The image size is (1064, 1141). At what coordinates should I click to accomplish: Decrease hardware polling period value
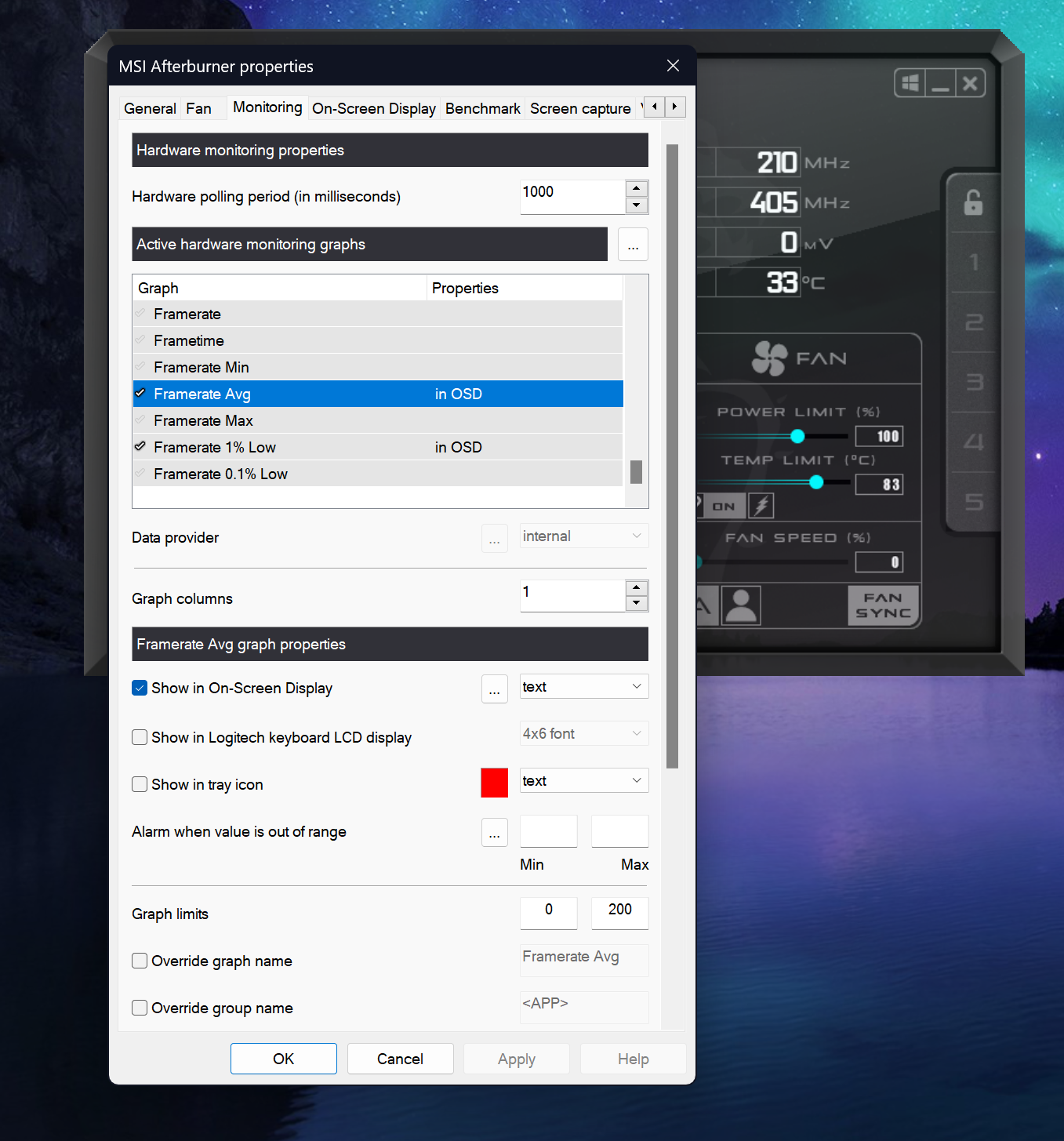(x=637, y=205)
